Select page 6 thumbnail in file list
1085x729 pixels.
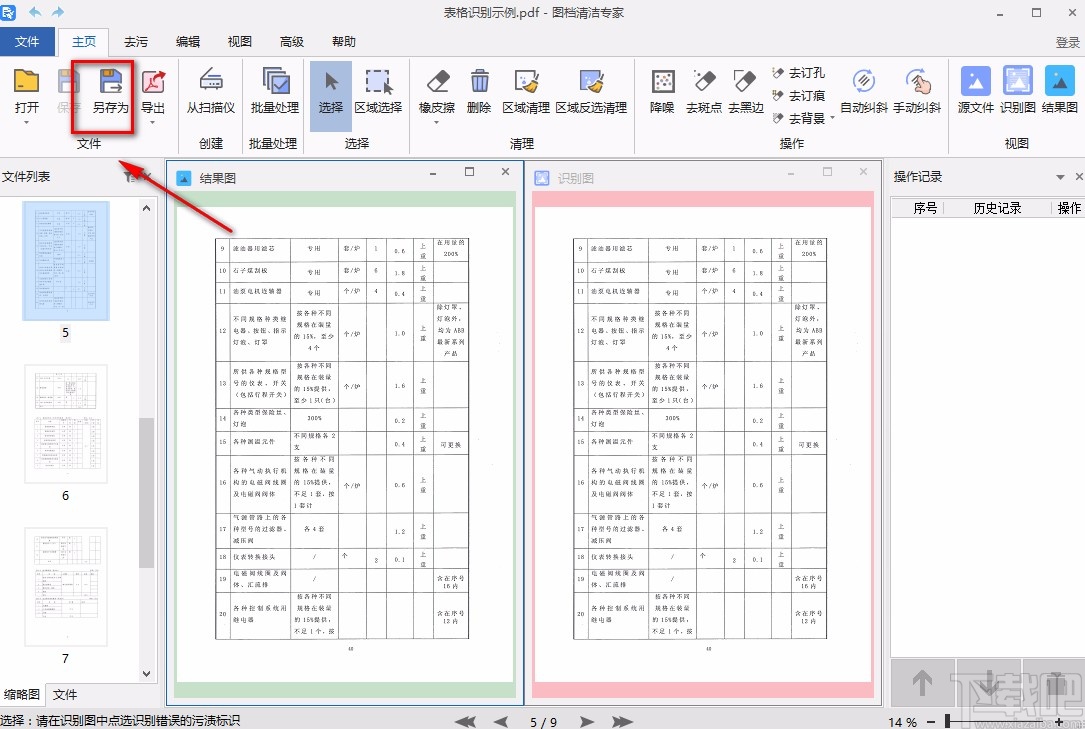tap(65, 423)
